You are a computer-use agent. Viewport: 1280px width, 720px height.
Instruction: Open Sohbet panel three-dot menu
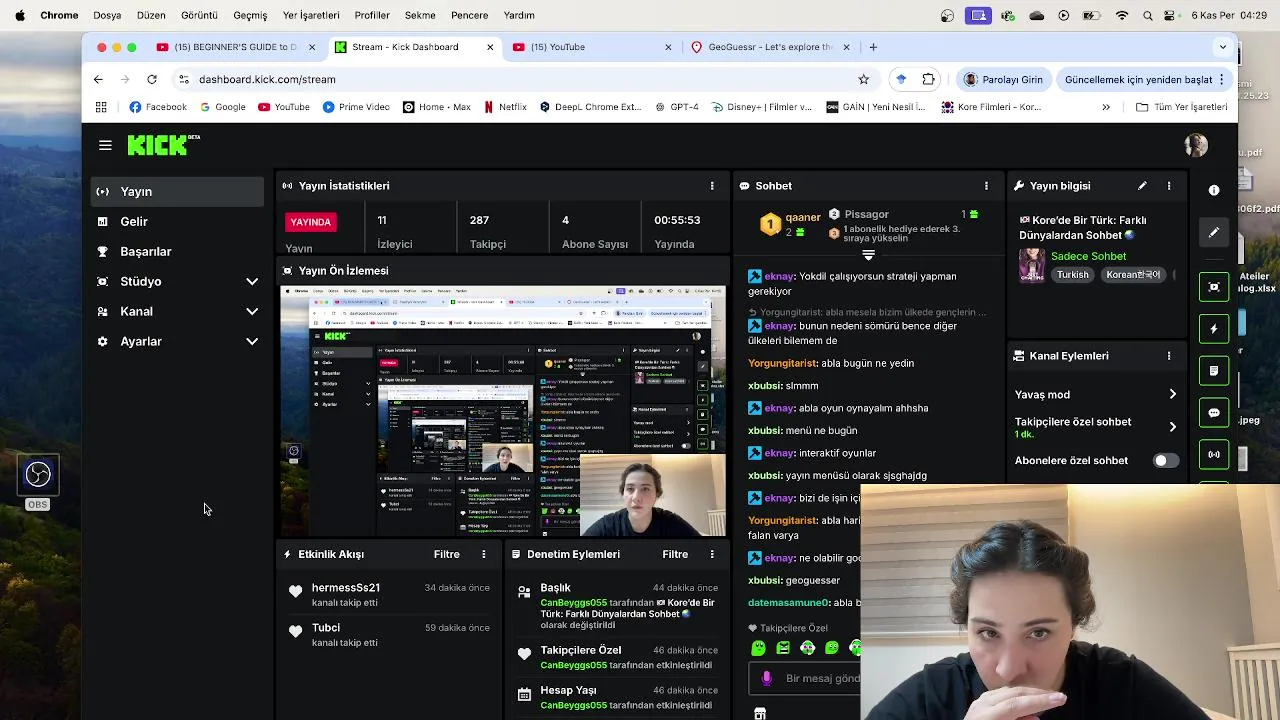986,186
